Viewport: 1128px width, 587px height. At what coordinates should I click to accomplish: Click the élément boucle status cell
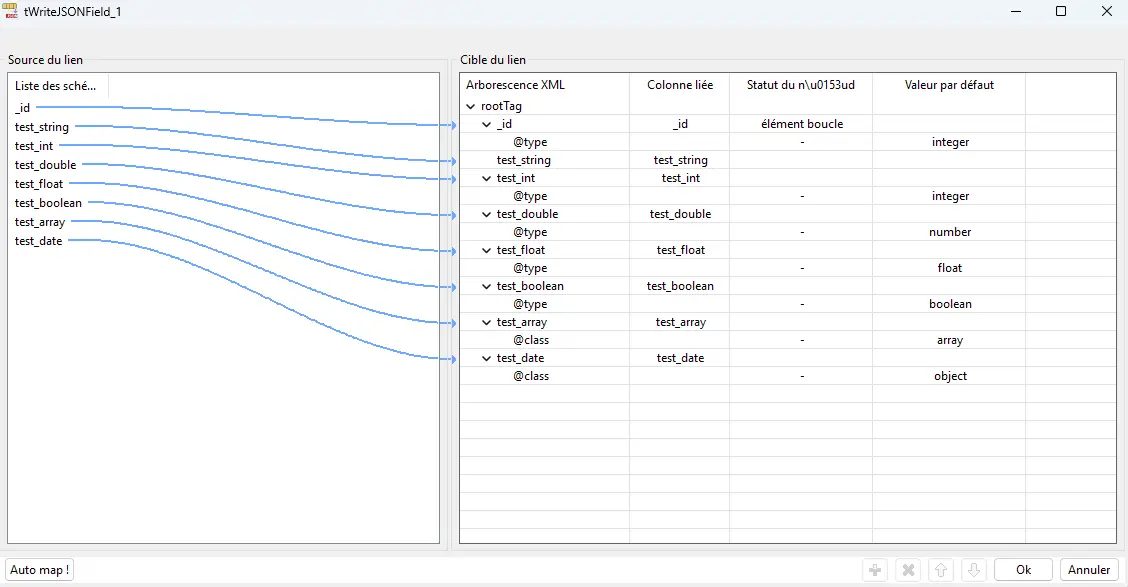799,123
